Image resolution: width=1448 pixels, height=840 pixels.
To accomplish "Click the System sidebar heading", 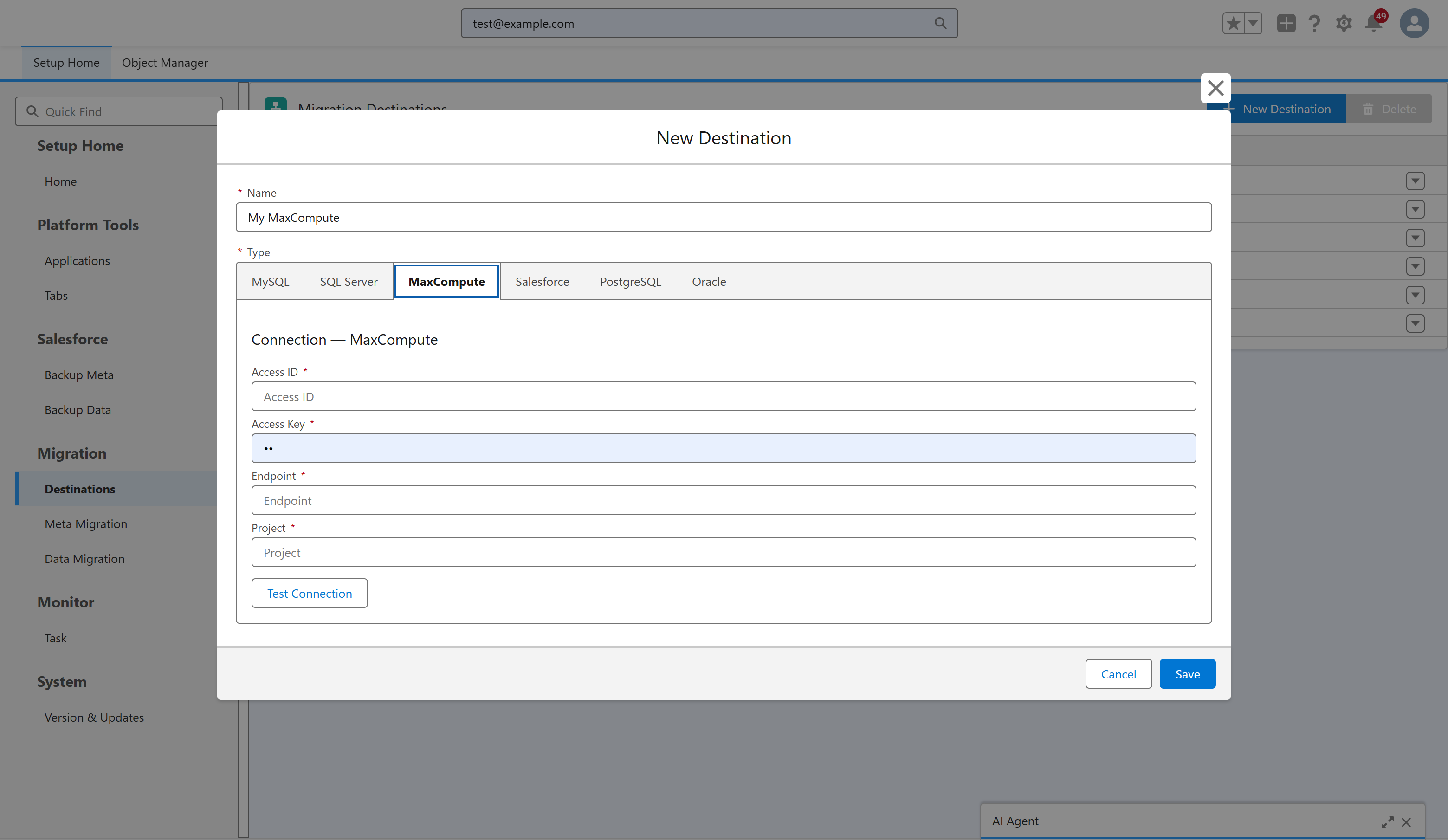I will (61, 681).
